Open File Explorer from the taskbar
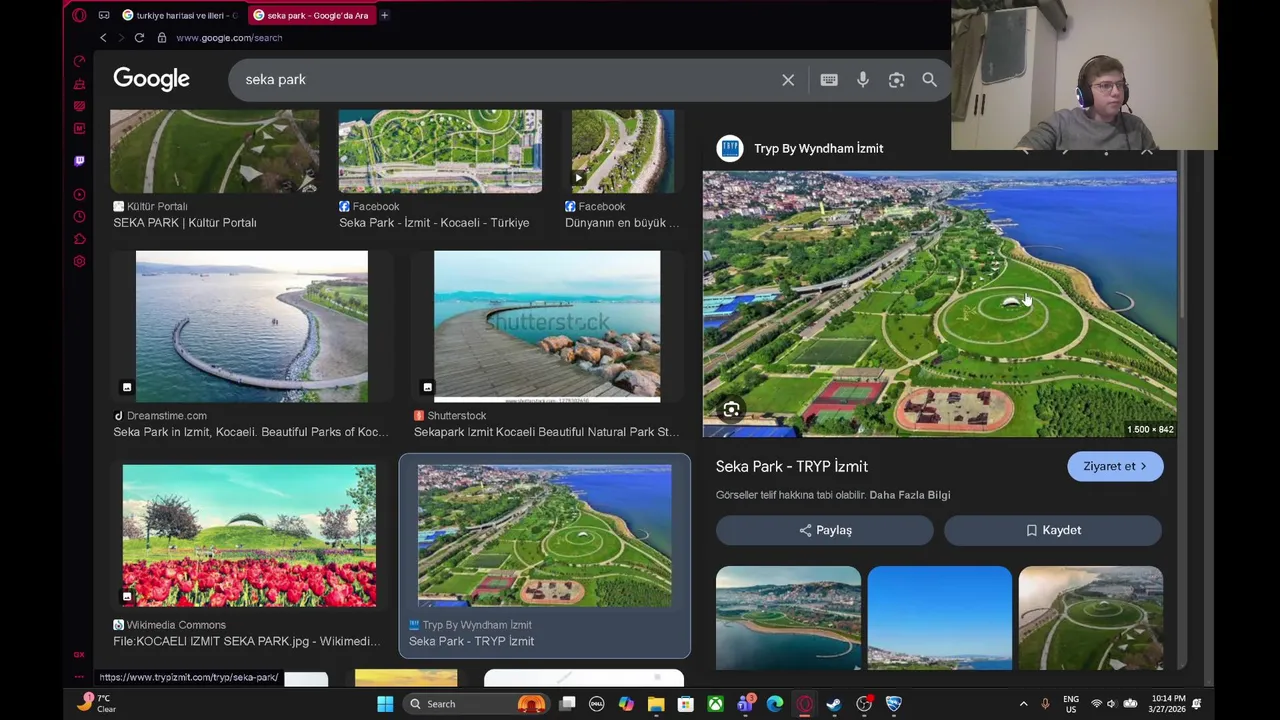 656,704
